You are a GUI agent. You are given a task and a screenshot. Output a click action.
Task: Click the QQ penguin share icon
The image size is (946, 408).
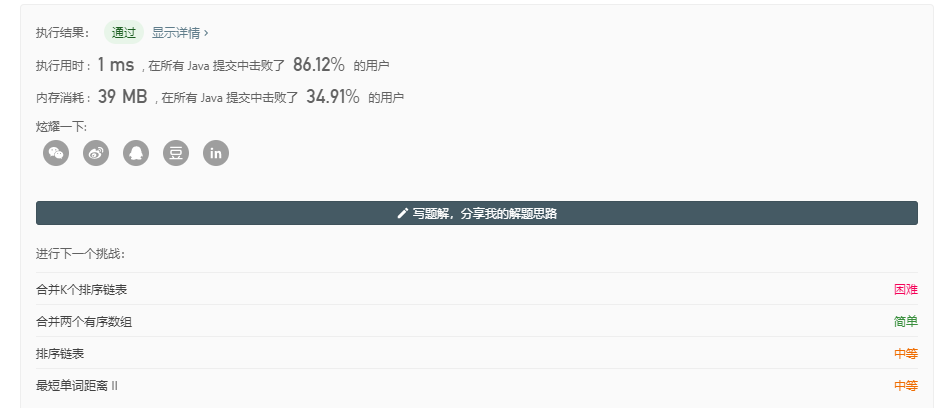pos(136,153)
